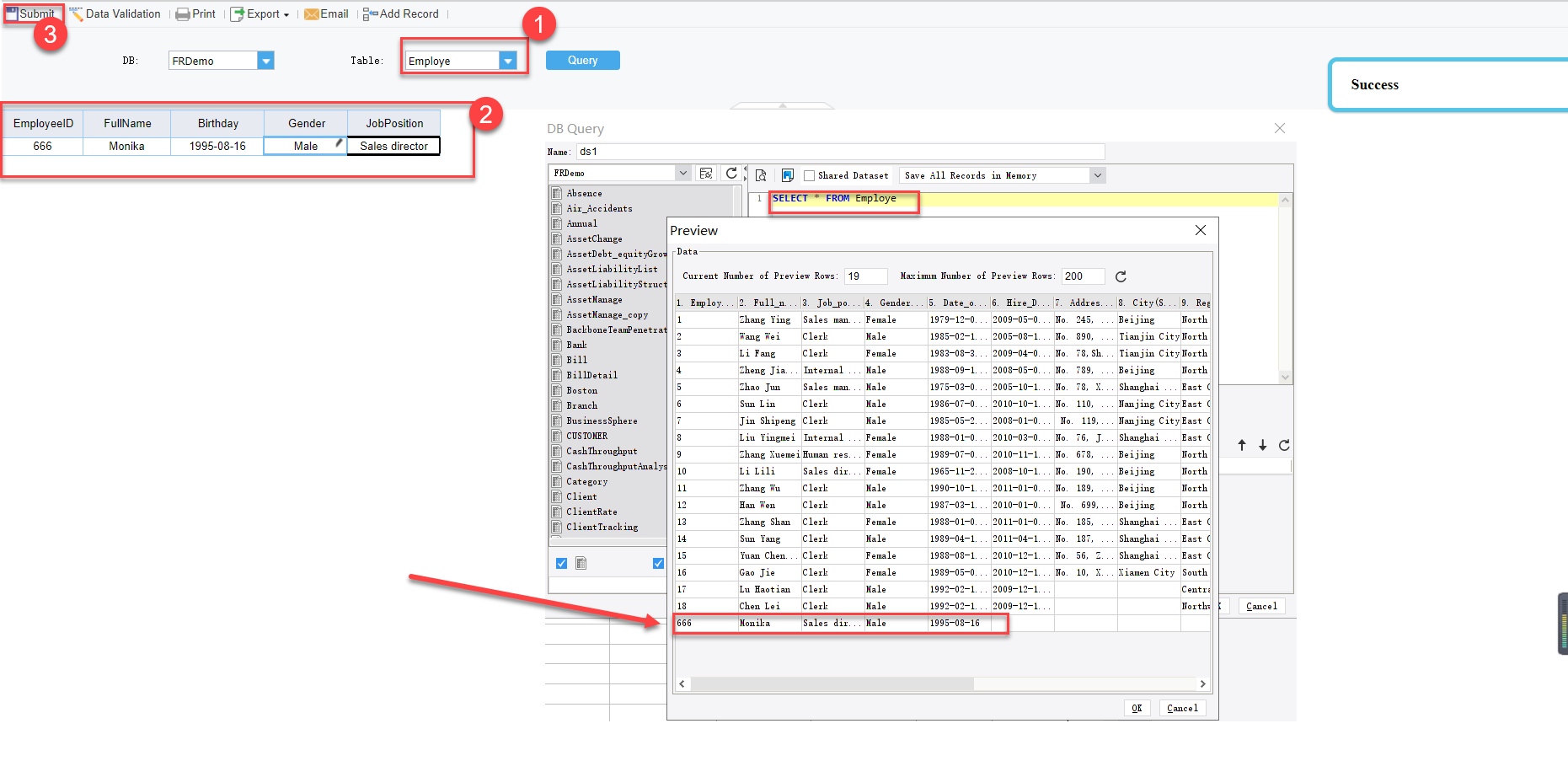The image size is (1568, 761).
Task: Click OK in the Preview dialog
Action: pos(1137,708)
